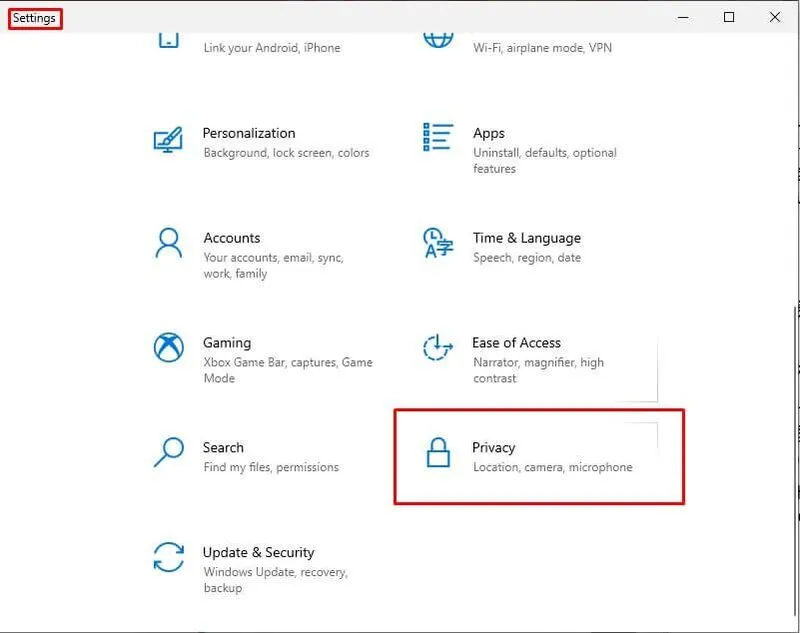This screenshot has height=633, width=800.
Task: Open Search settings heading
Action: click(x=223, y=447)
